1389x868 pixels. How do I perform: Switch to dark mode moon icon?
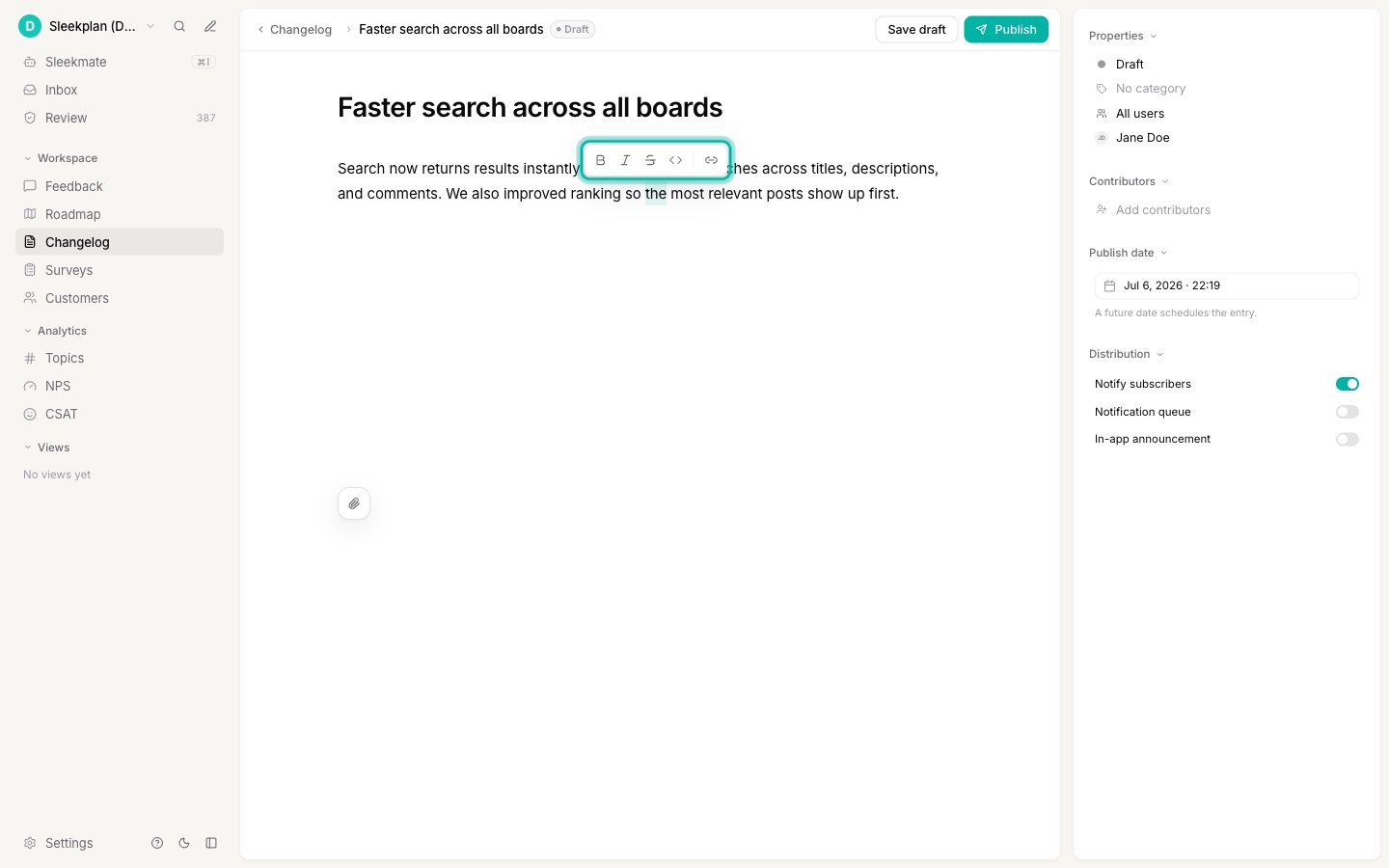(184, 843)
